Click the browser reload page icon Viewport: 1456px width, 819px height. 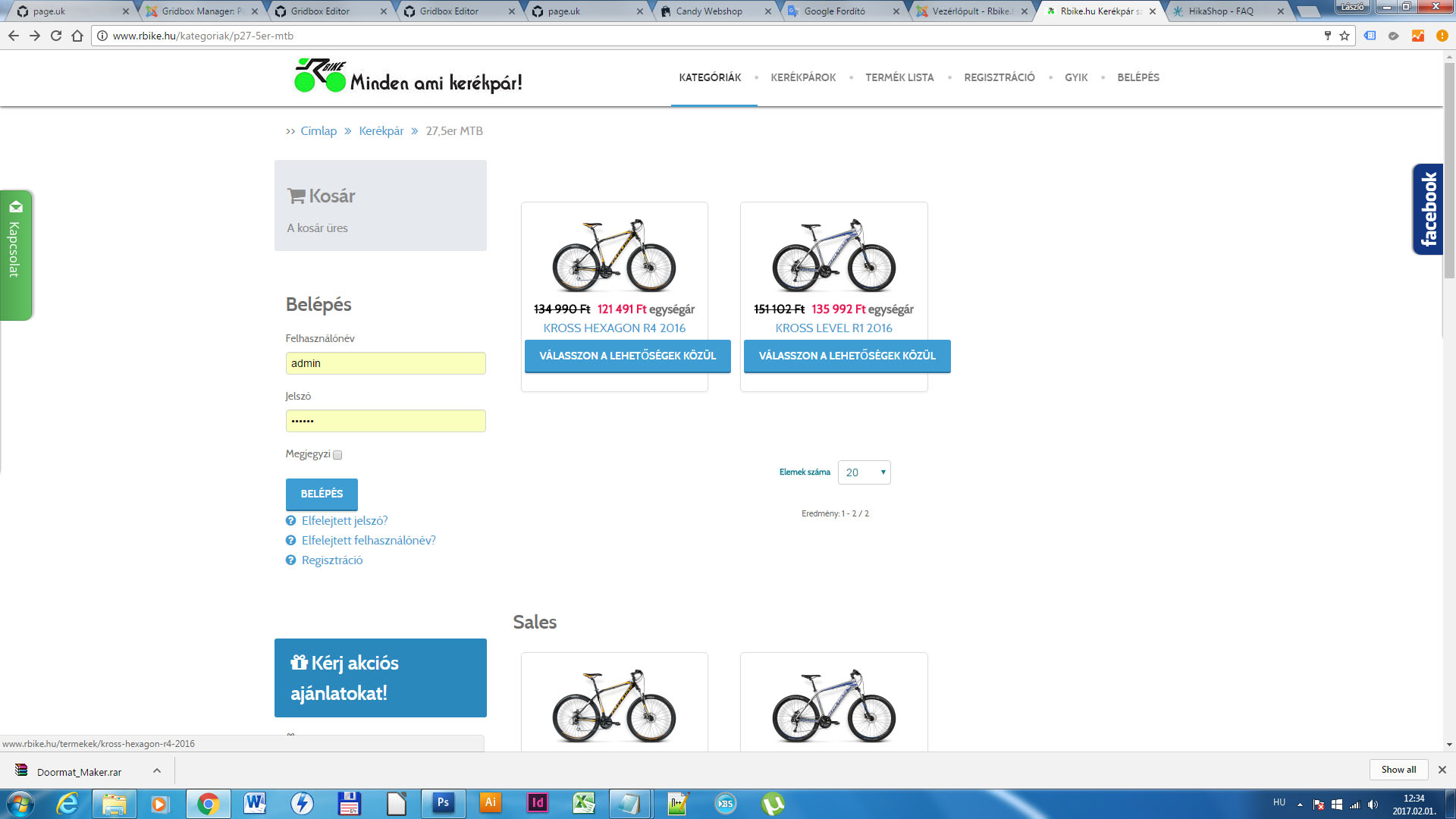pos(56,36)
